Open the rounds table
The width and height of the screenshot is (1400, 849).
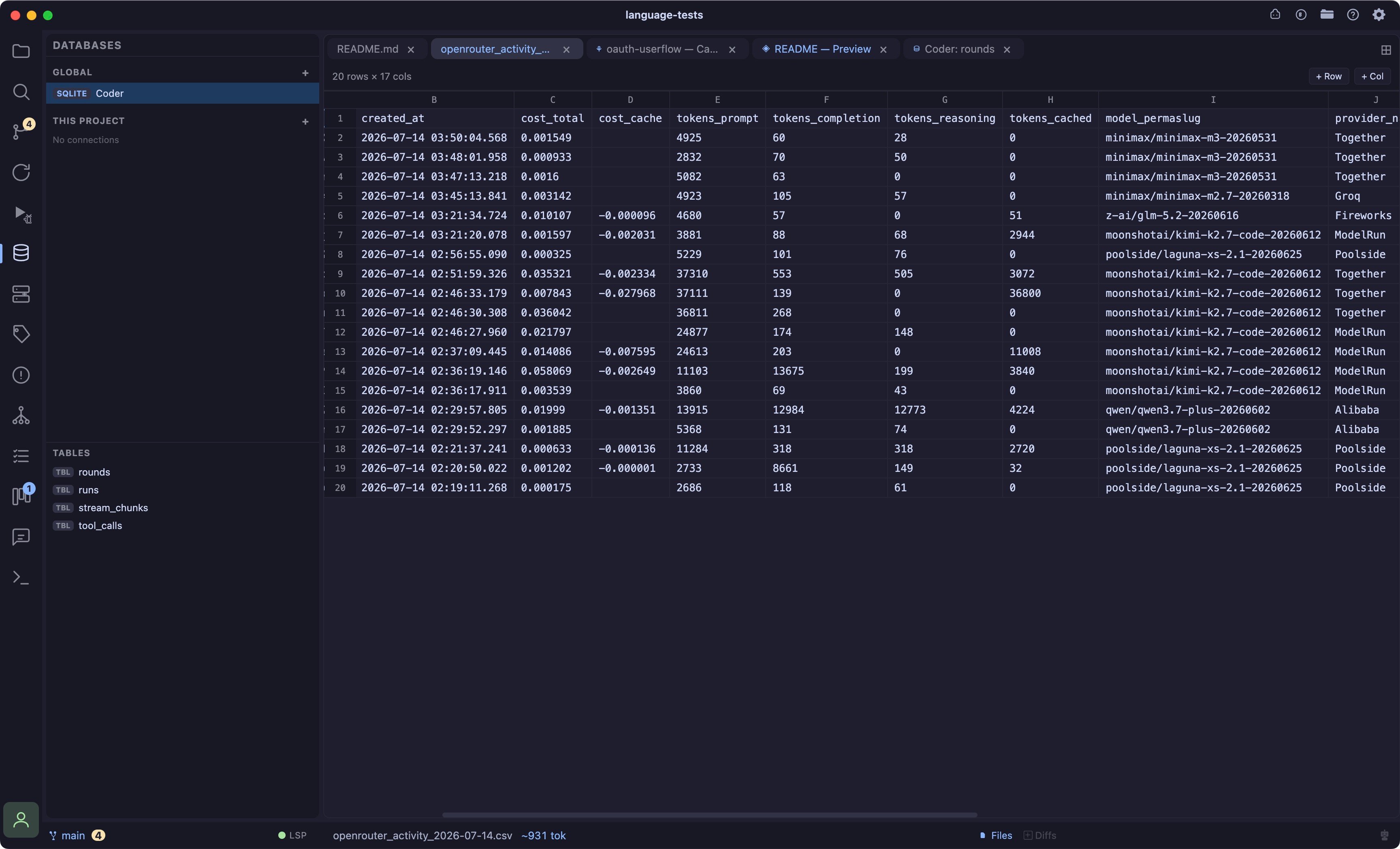pos(94,471)
